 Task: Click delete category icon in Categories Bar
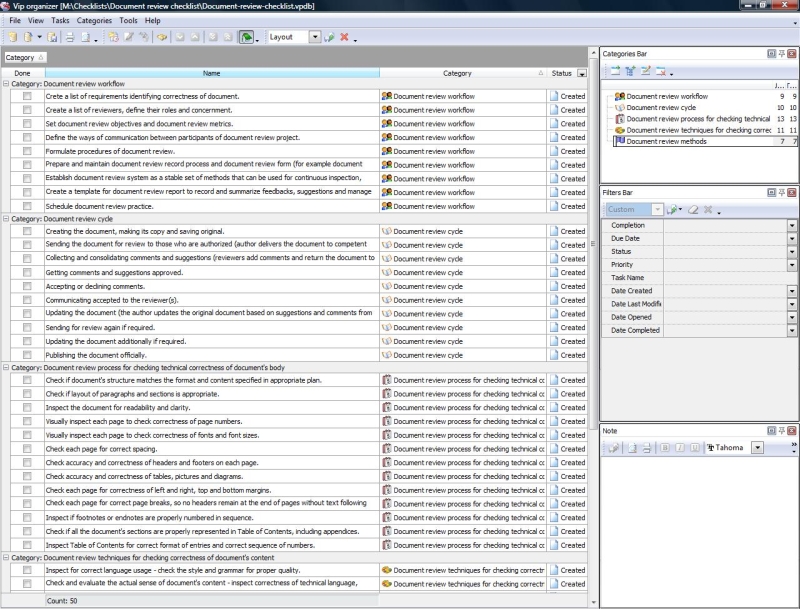pos(661,71)
